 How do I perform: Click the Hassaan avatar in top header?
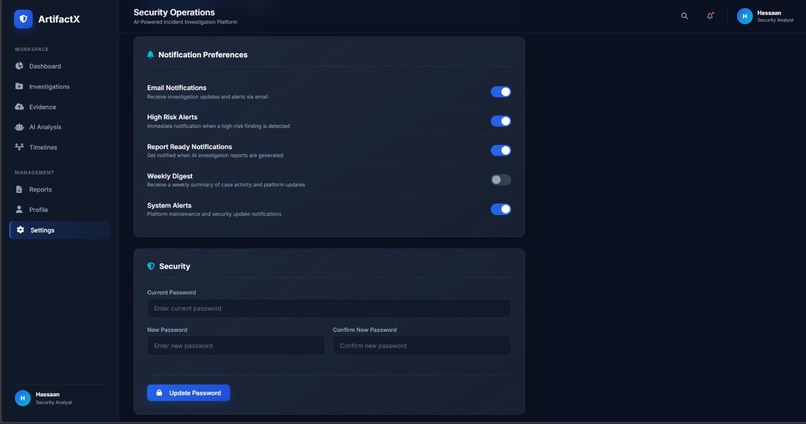click(744, 16)
